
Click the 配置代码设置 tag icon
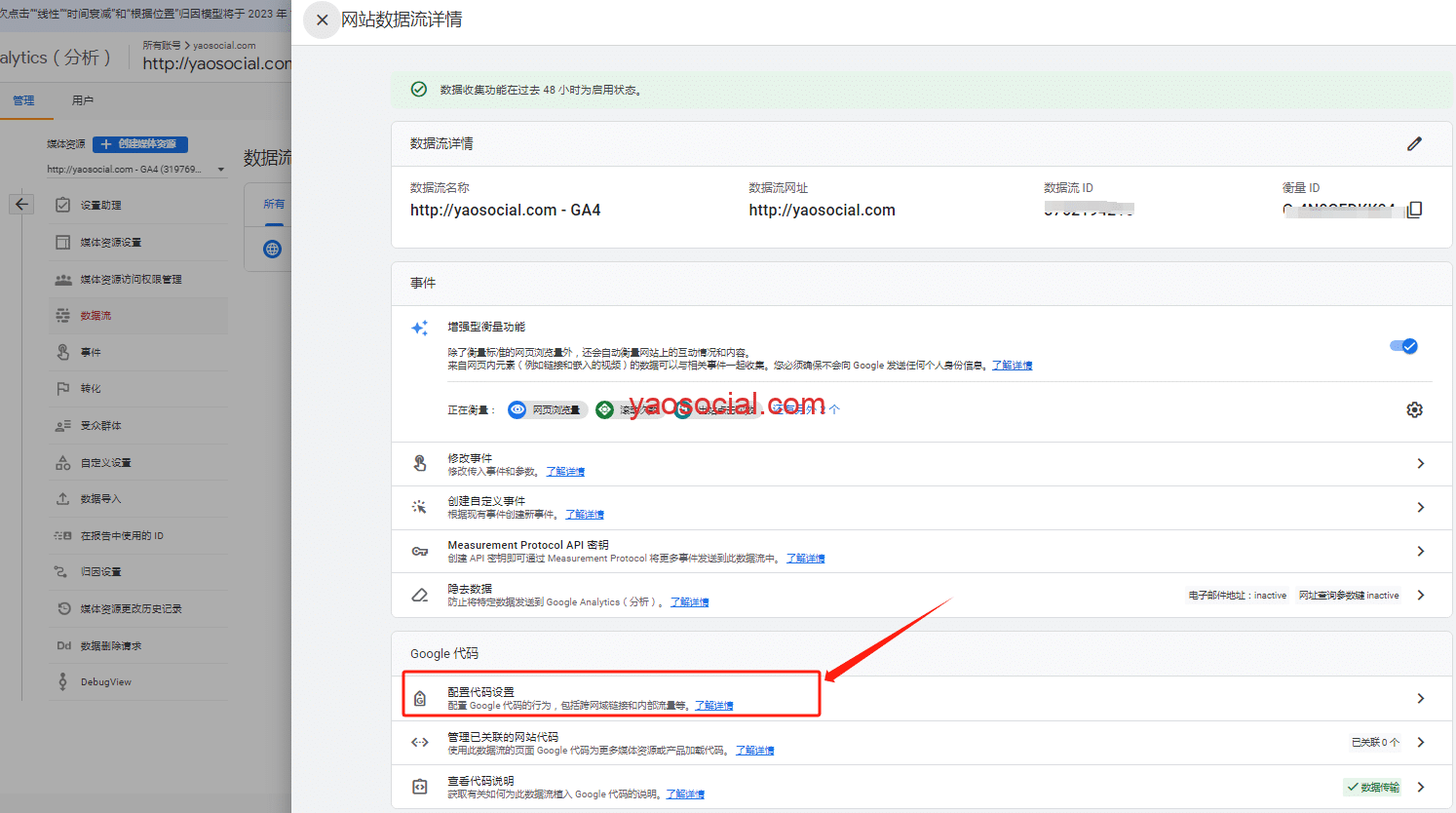420,698
